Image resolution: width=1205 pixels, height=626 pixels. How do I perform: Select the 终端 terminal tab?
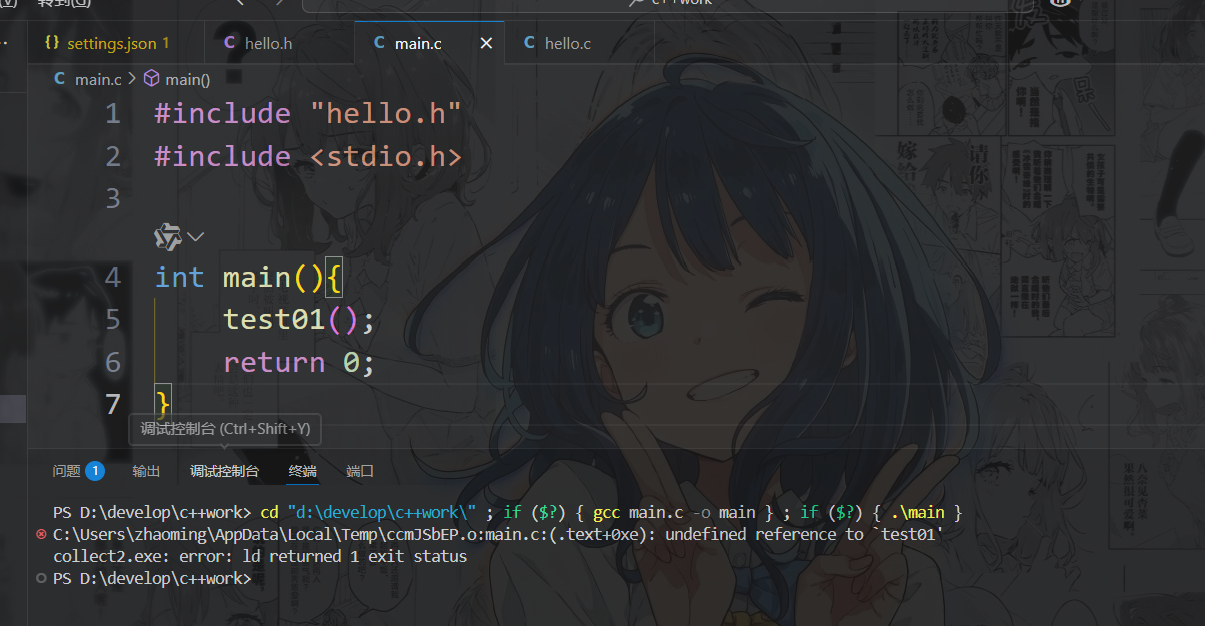(x=303, y=471)
